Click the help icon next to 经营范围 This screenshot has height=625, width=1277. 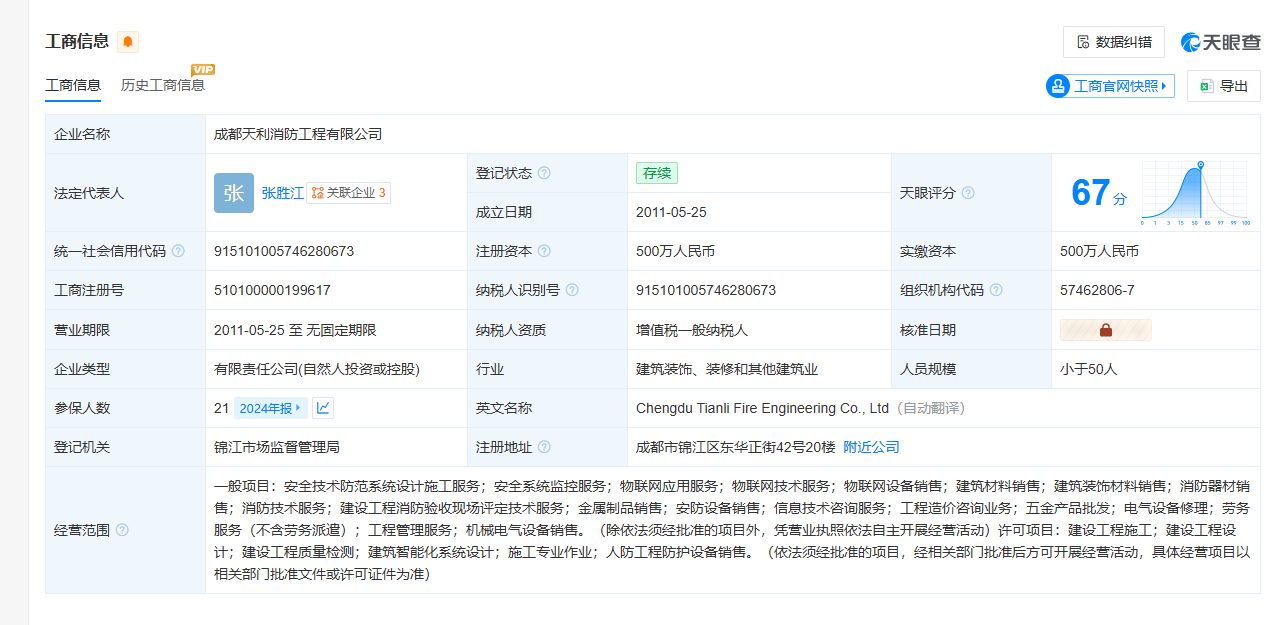pos(122,530)
